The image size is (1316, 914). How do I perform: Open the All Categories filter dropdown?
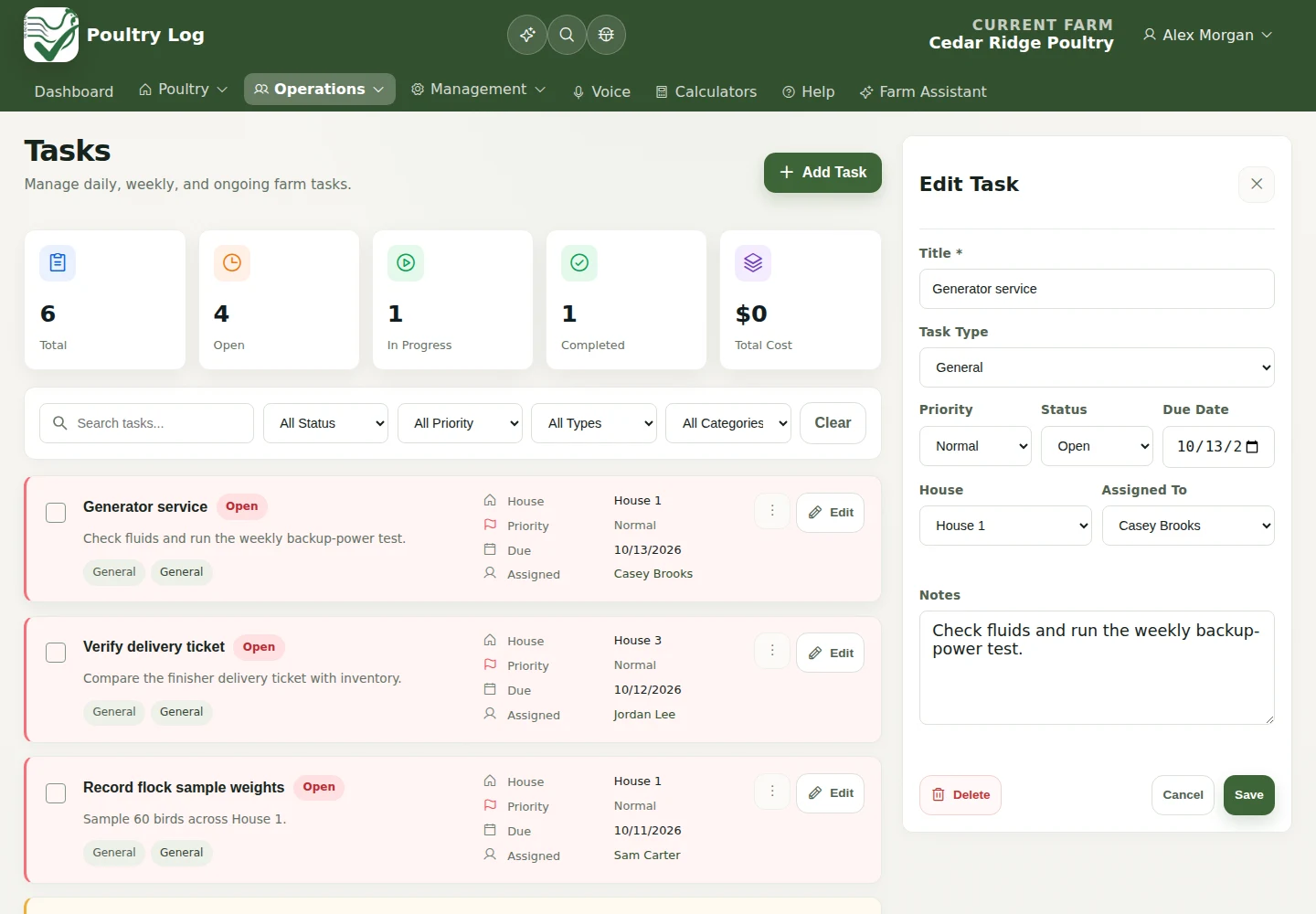point(729,423)
